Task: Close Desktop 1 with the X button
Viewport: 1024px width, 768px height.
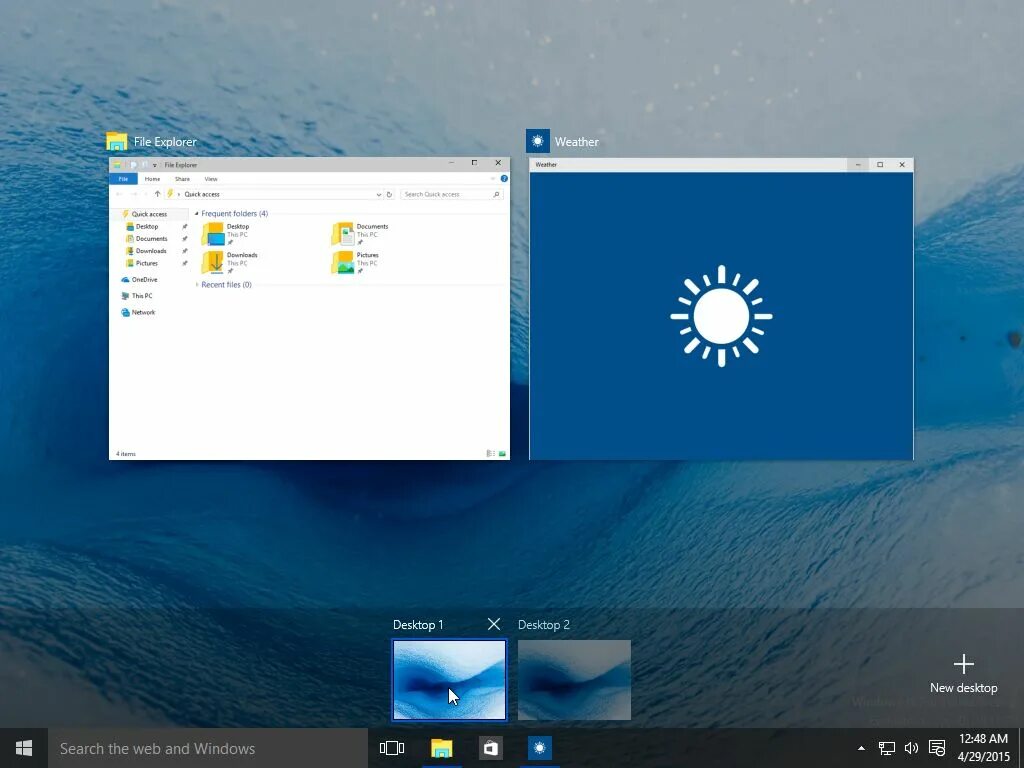Action: (494, 624)
